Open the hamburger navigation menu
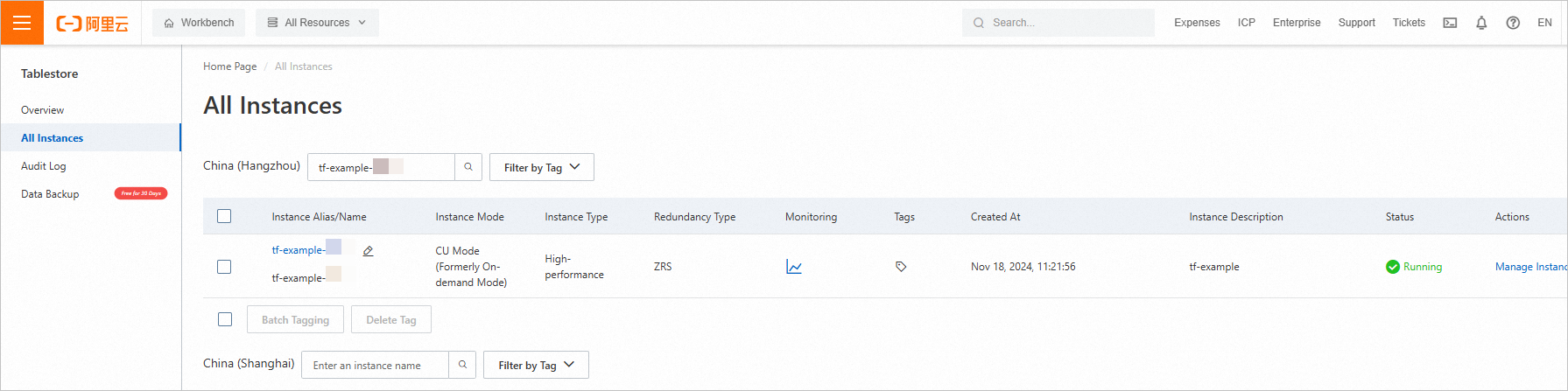 22,23
